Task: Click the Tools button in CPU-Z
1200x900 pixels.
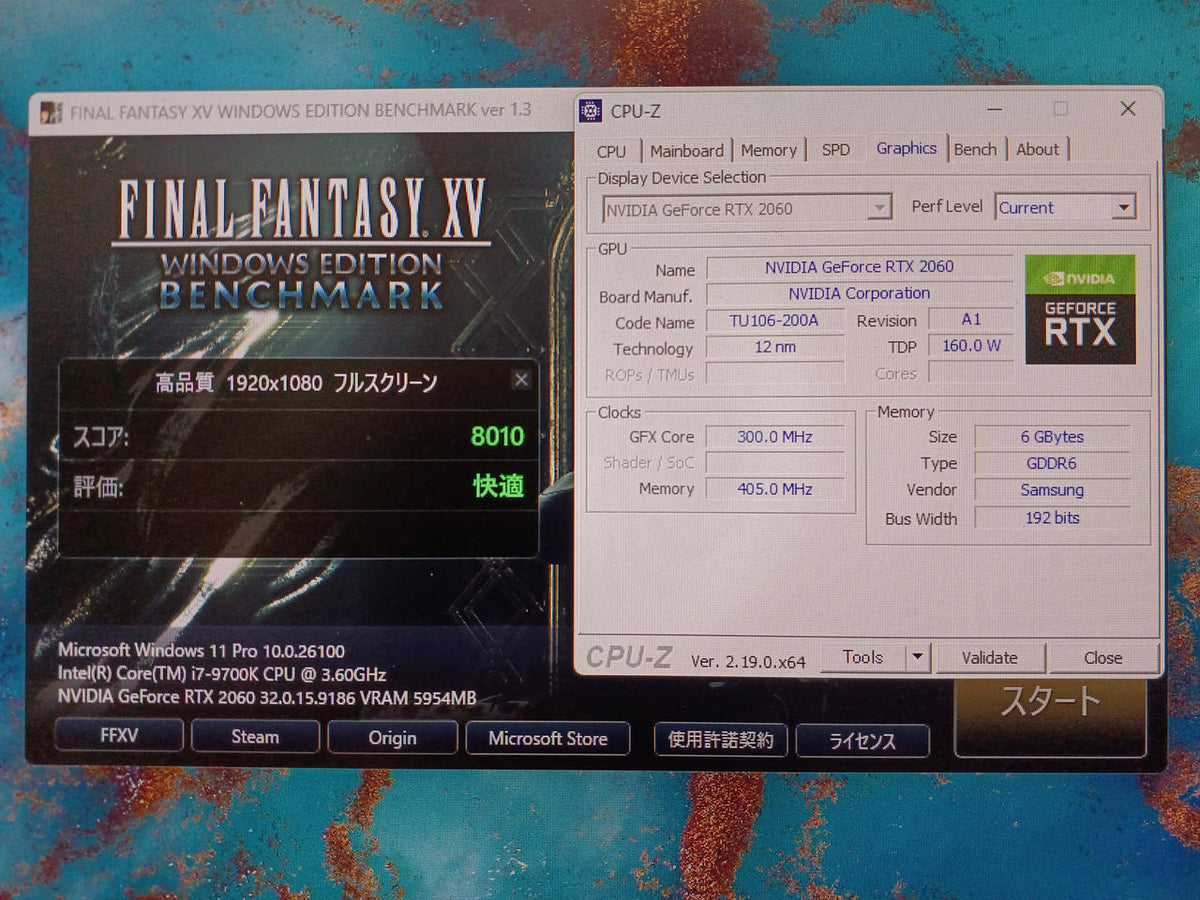Action: pyautogui.click(x=862, y=657)
